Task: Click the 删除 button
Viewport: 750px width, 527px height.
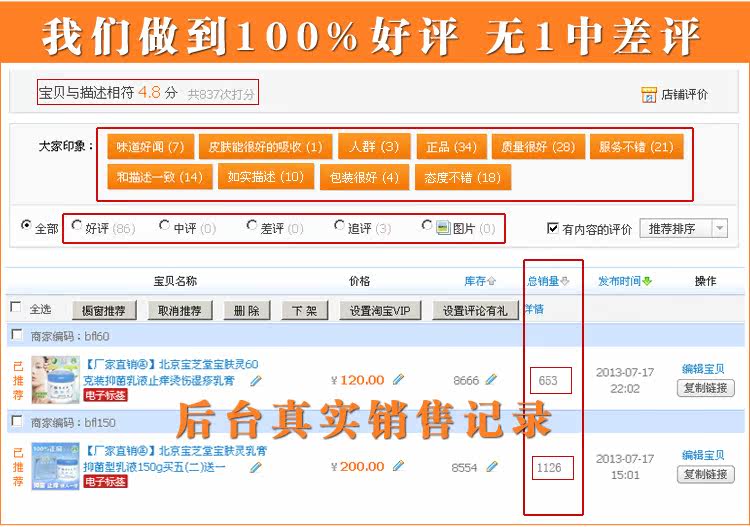Action: click(247, 310)
